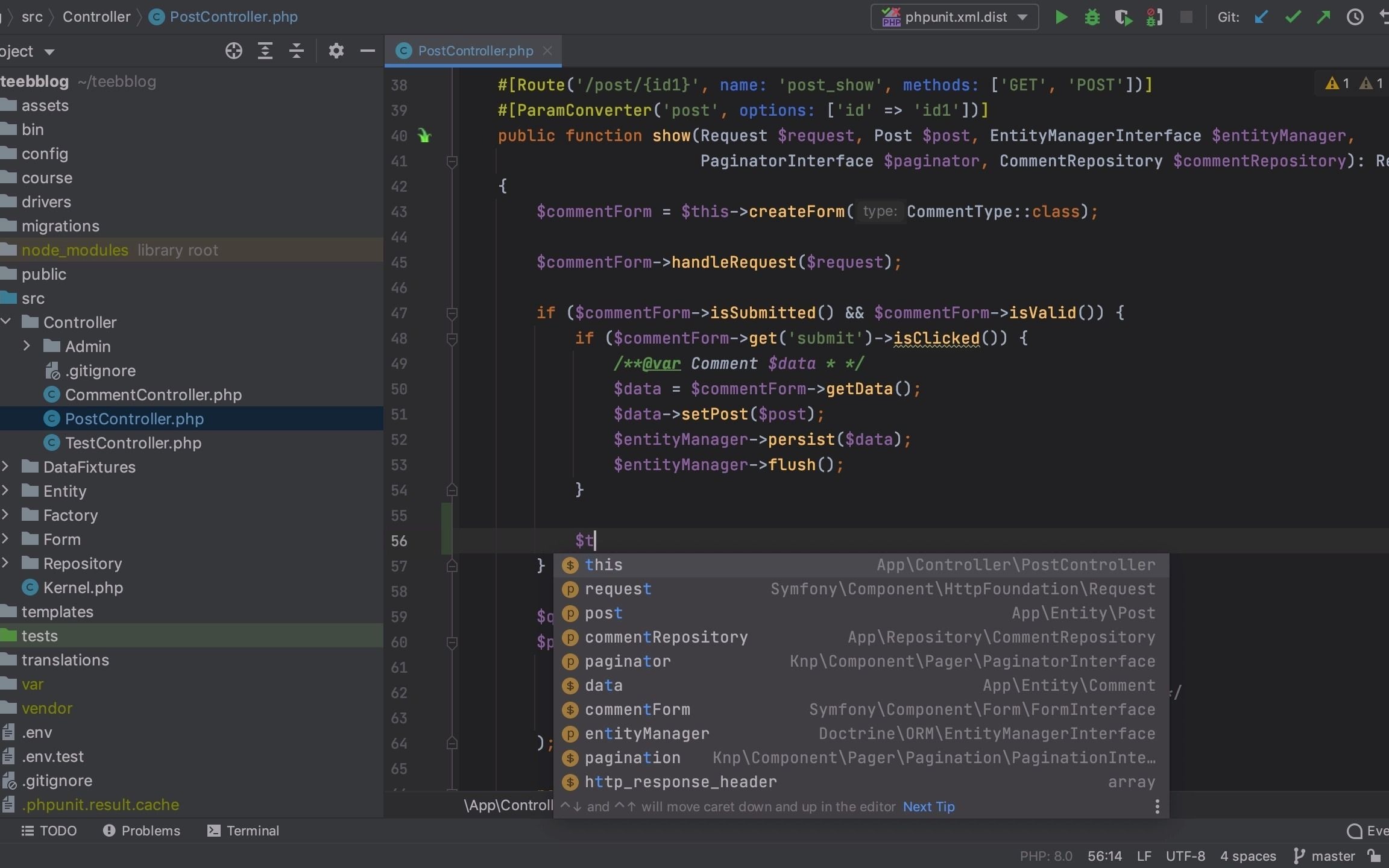Select the PostController.php editor tab
The height and width of the screenshot is (868, 1389).
[x=472, y=51]
